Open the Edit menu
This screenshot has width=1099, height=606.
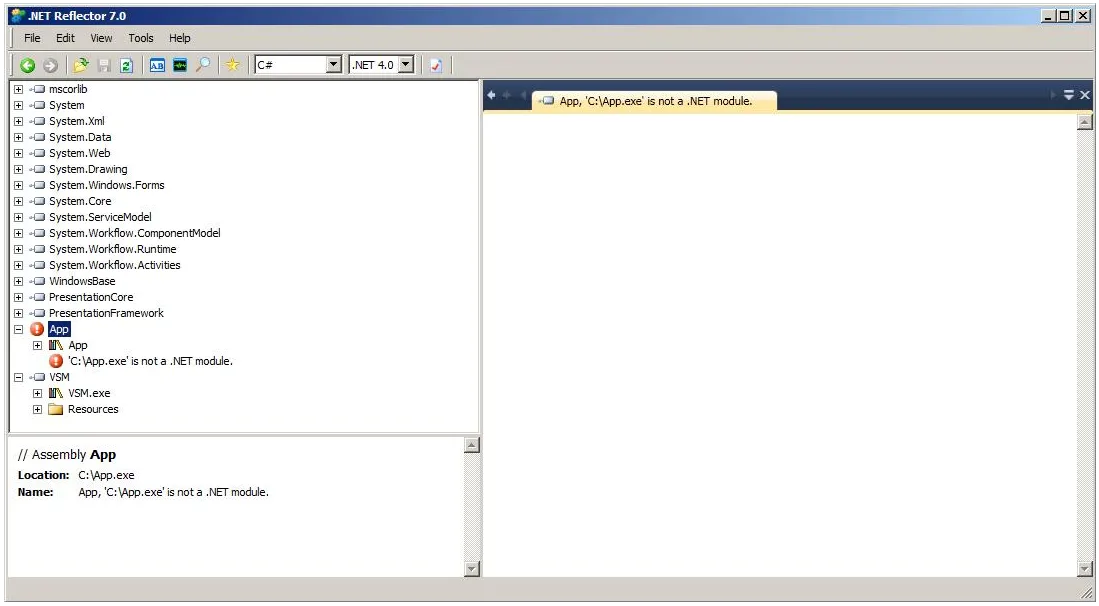65,38
